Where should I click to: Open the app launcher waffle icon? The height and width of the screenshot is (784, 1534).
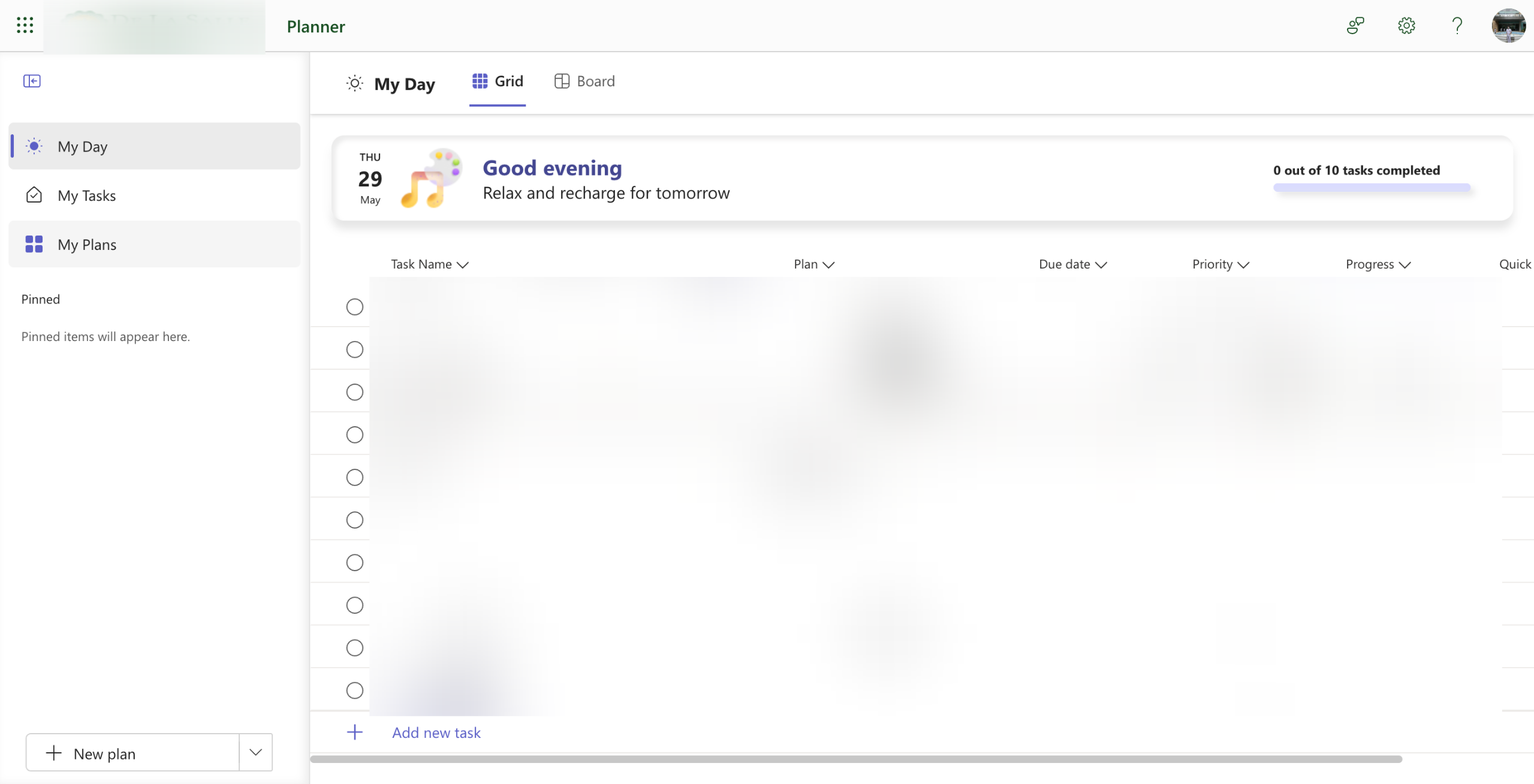coord(25,25)
